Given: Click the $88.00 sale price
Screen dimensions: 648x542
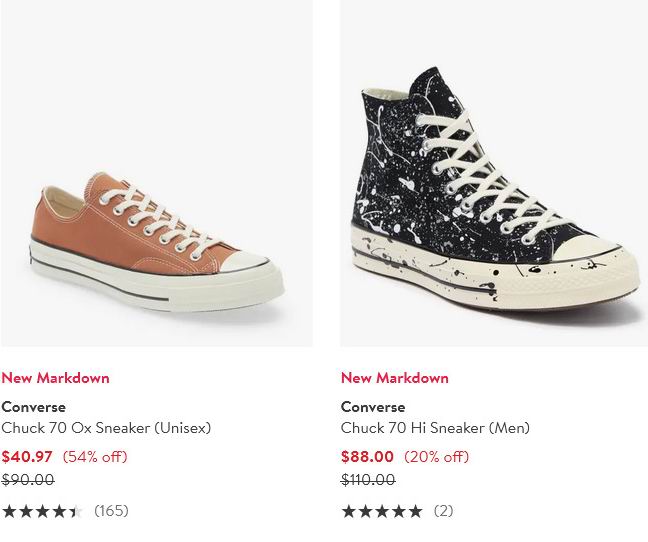Looking at the screenshot, I should coord(367,457).
